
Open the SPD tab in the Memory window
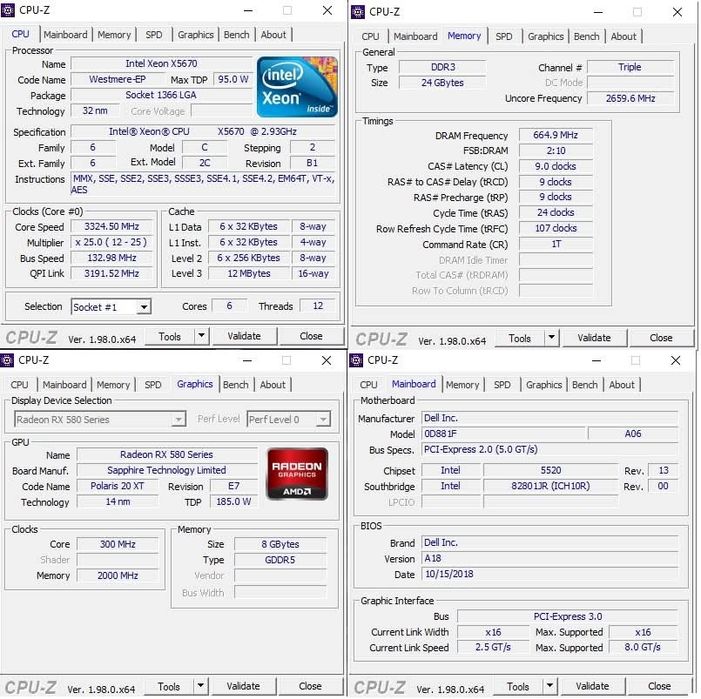pos(504,36)
